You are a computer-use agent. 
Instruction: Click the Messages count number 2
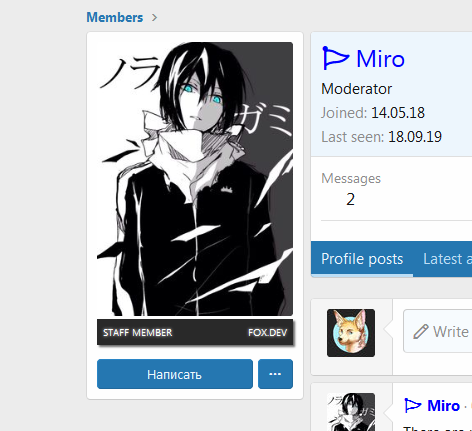350,199
